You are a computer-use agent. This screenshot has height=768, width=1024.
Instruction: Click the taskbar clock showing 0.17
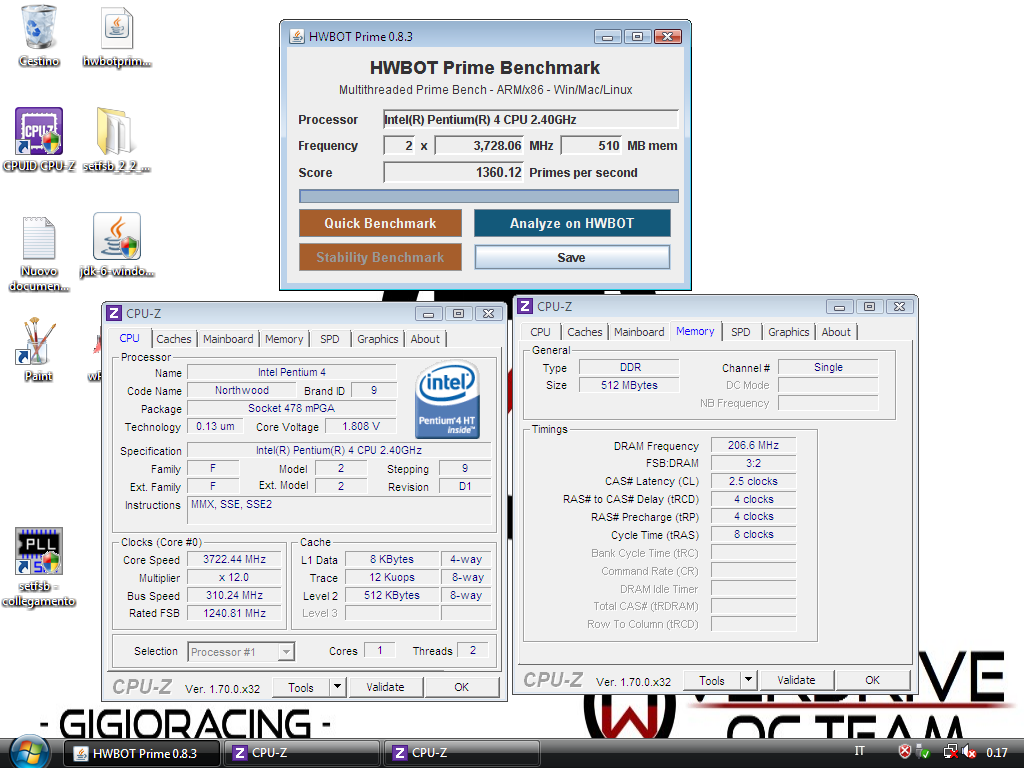click(997, 752)
